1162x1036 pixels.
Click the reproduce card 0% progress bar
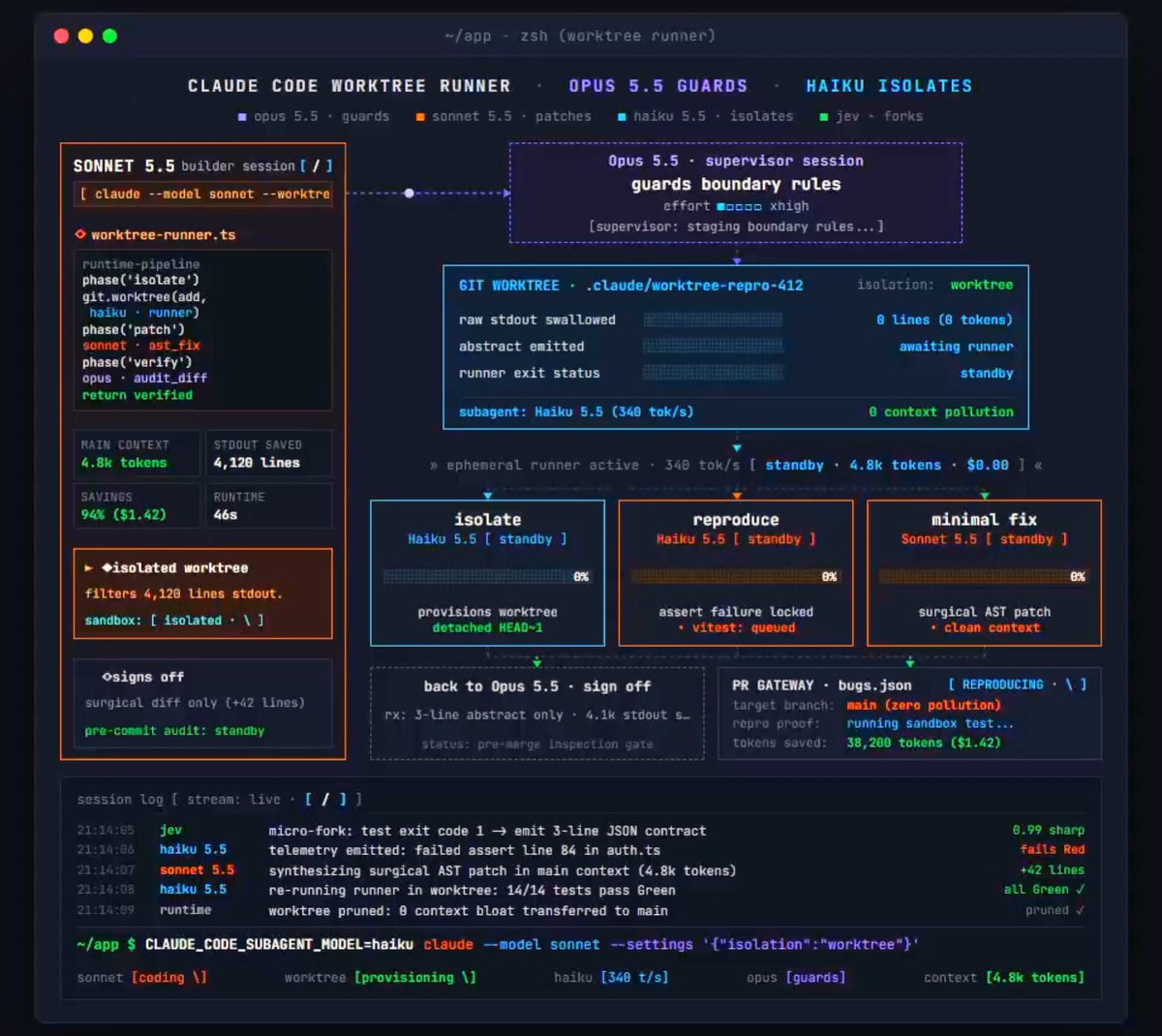pos(735,576)
